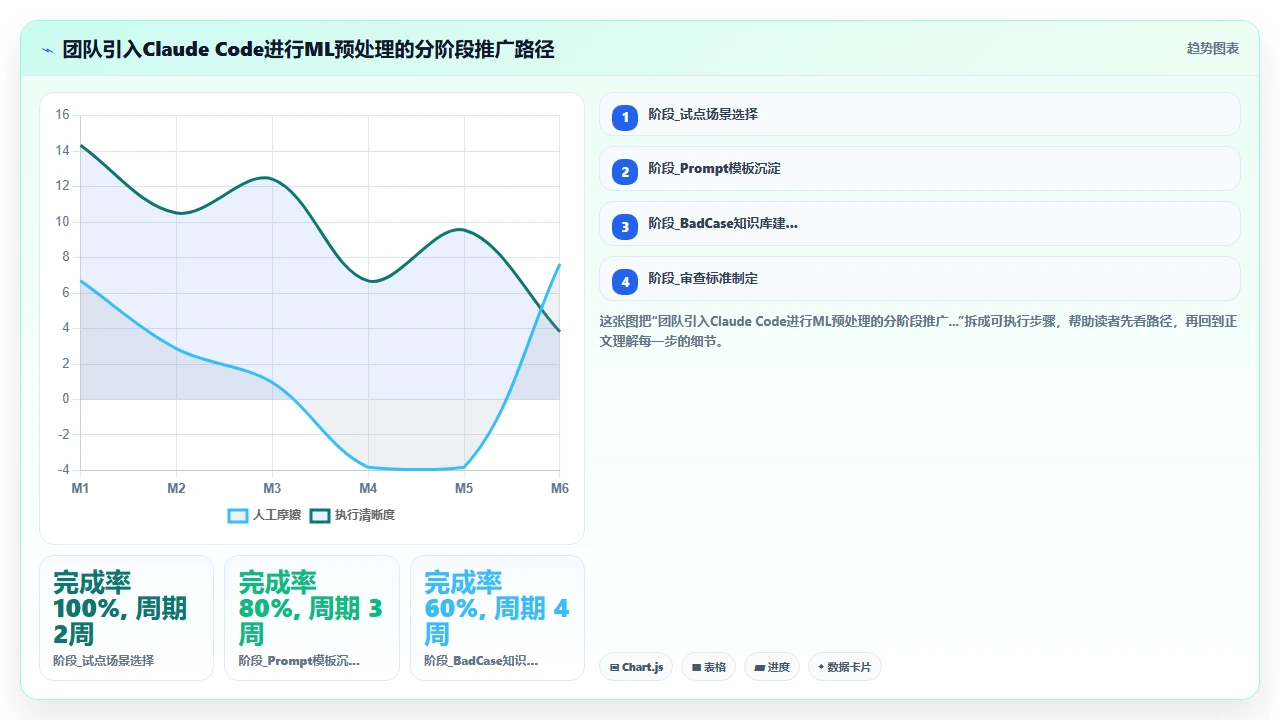Viewport: 1280px width, 720px height.
Task: Click the 趋势图表 label
Action: [1213, 48]
